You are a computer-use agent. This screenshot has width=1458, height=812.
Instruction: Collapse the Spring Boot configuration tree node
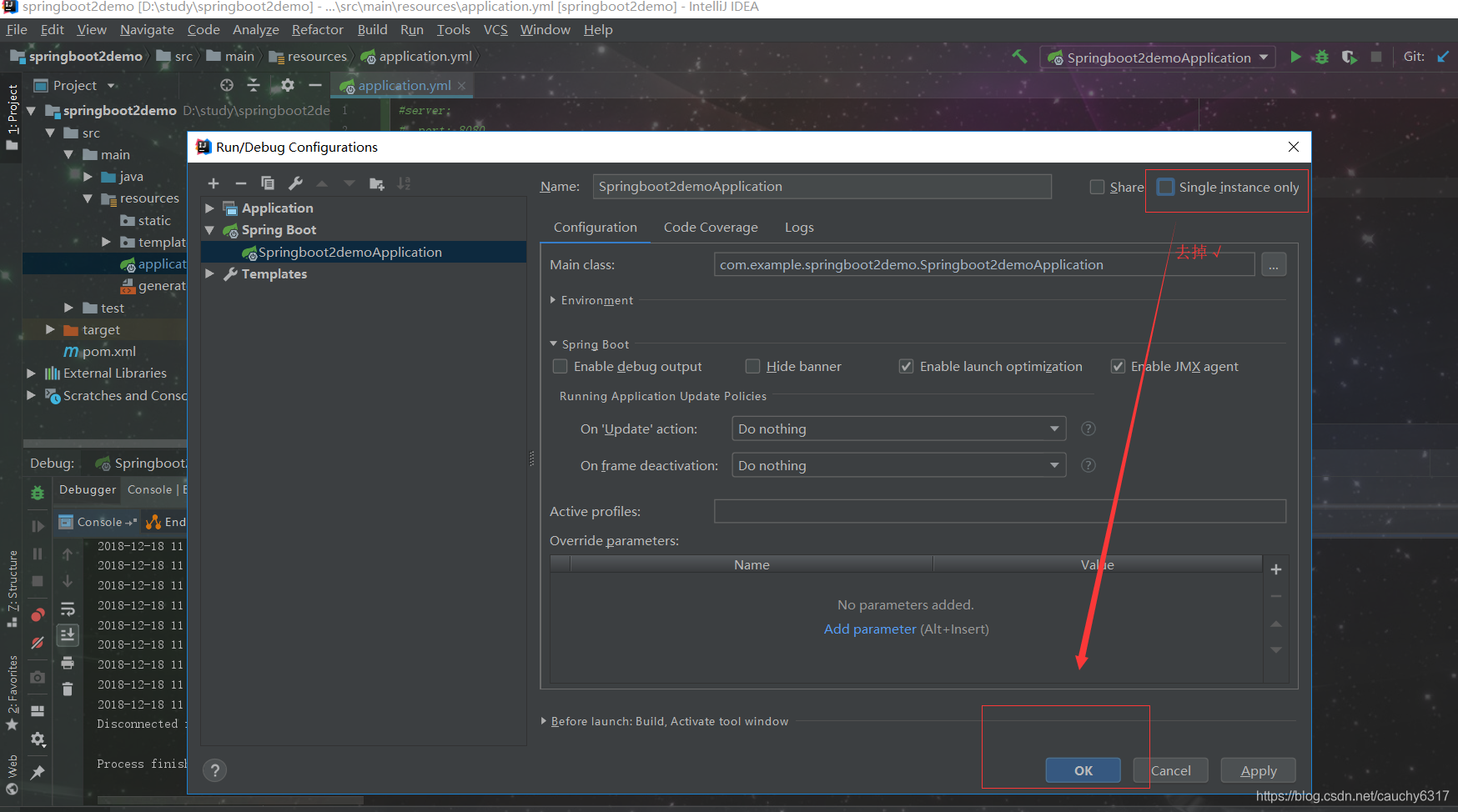coord(210,230)
